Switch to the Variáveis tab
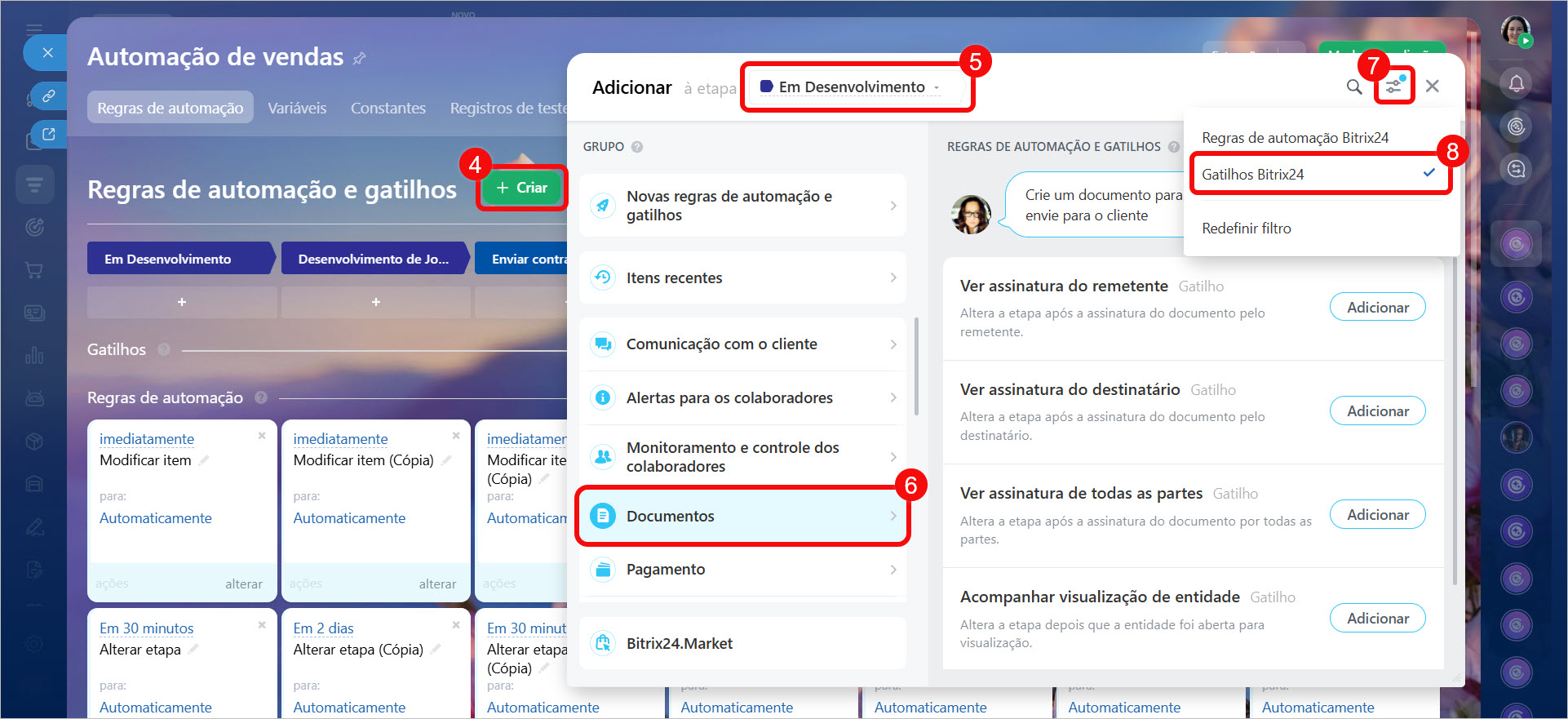 (297, 108)
